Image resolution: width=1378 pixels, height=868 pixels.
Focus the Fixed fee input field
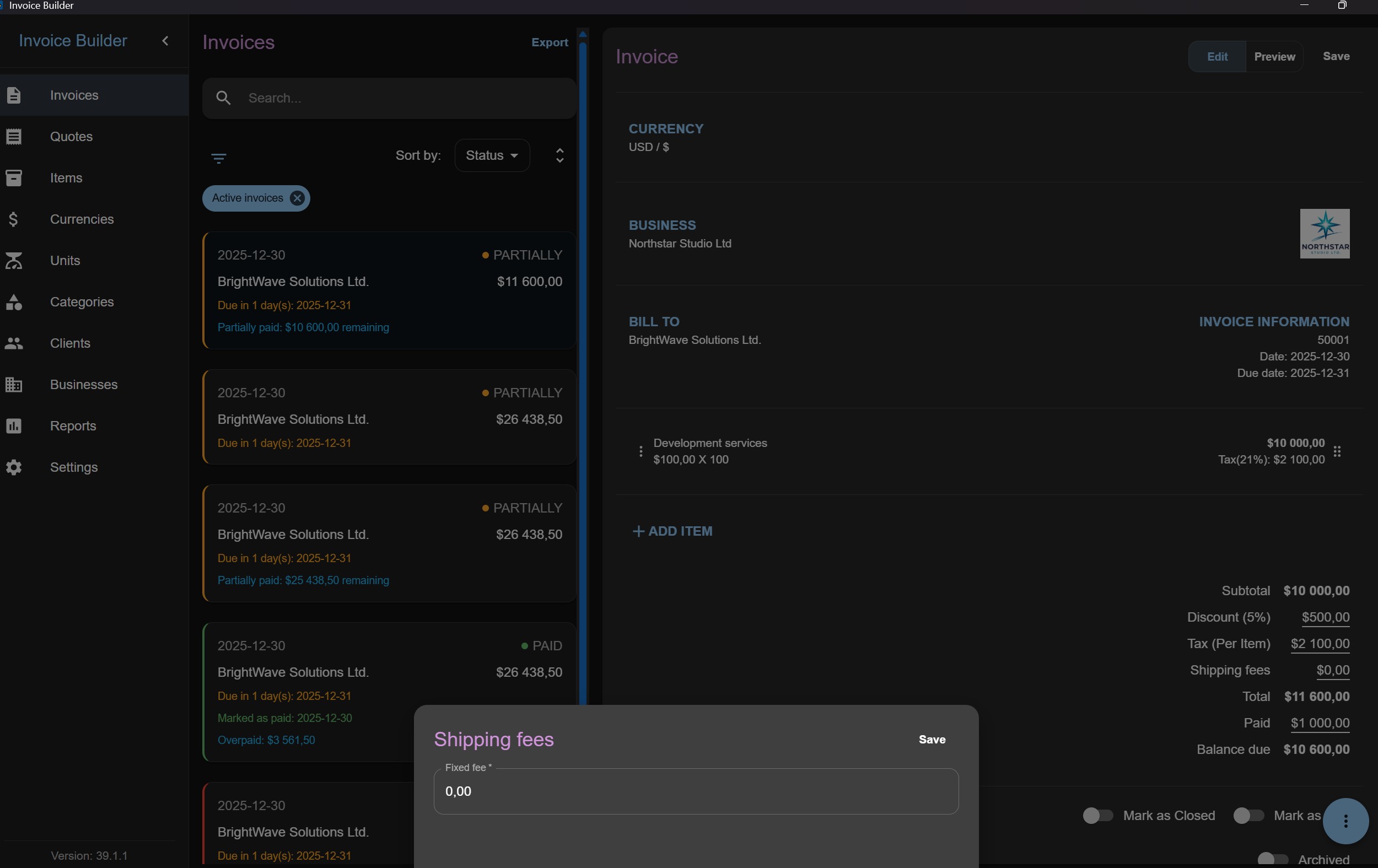[x=696, y=791]
